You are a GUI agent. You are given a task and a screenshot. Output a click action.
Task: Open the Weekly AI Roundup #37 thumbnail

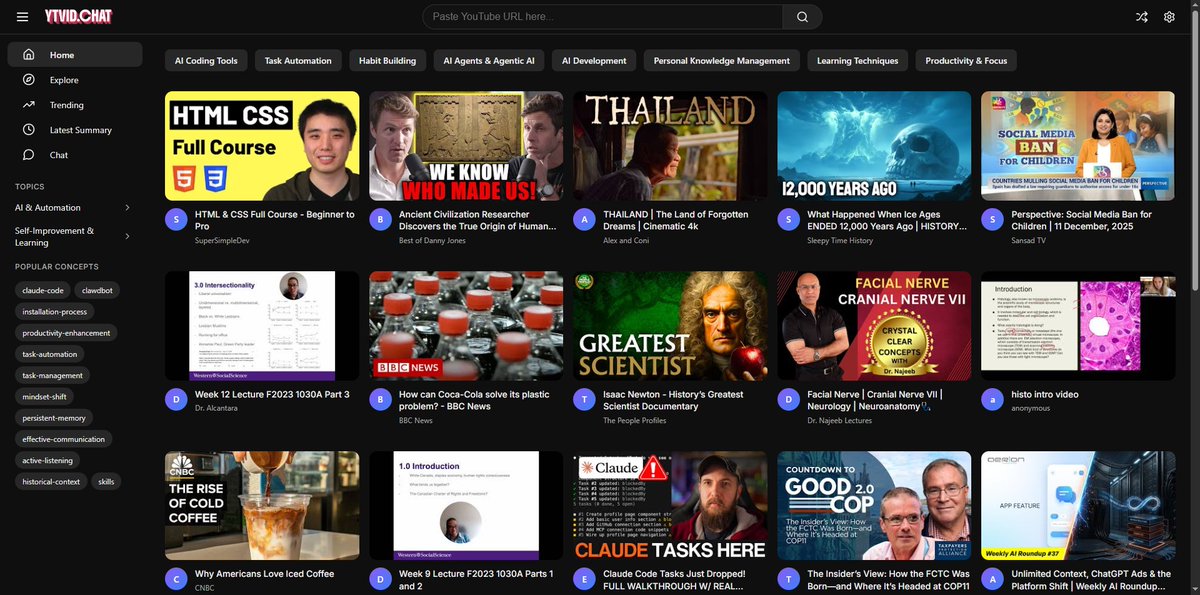pos(1078,505)
